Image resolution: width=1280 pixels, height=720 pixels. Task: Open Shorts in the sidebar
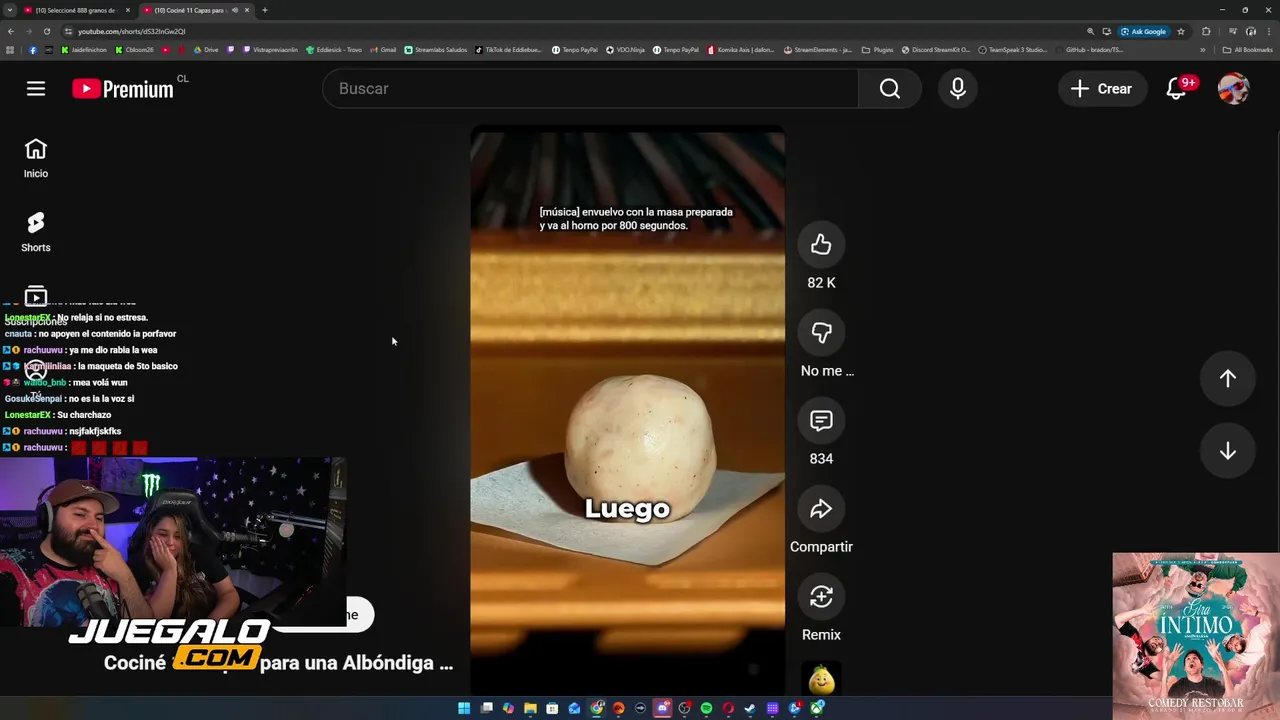tap(36, 232)
